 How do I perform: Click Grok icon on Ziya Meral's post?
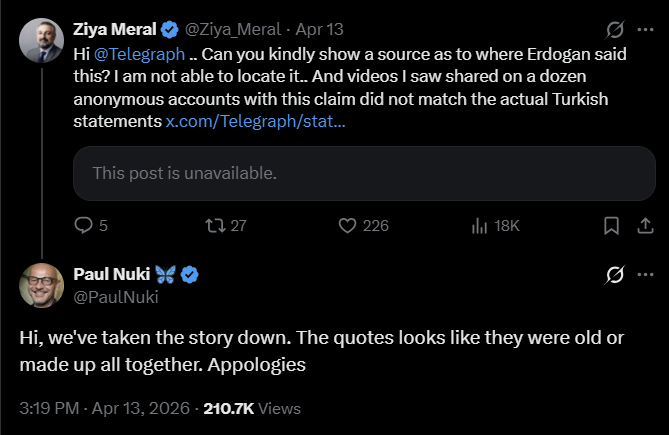(x=616, y=30)
